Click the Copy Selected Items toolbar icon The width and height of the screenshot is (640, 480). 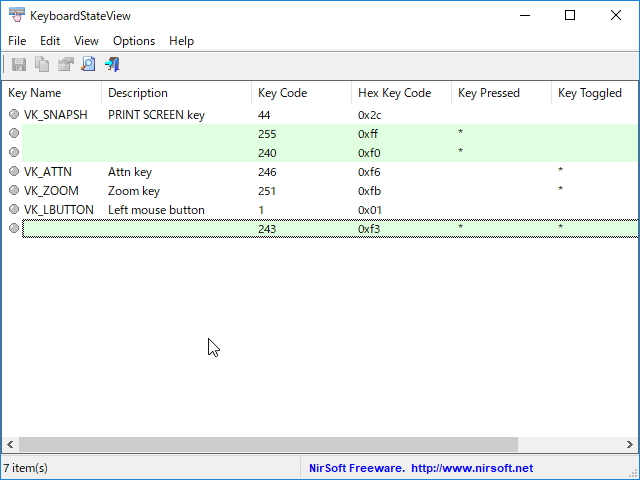[42, 64]
